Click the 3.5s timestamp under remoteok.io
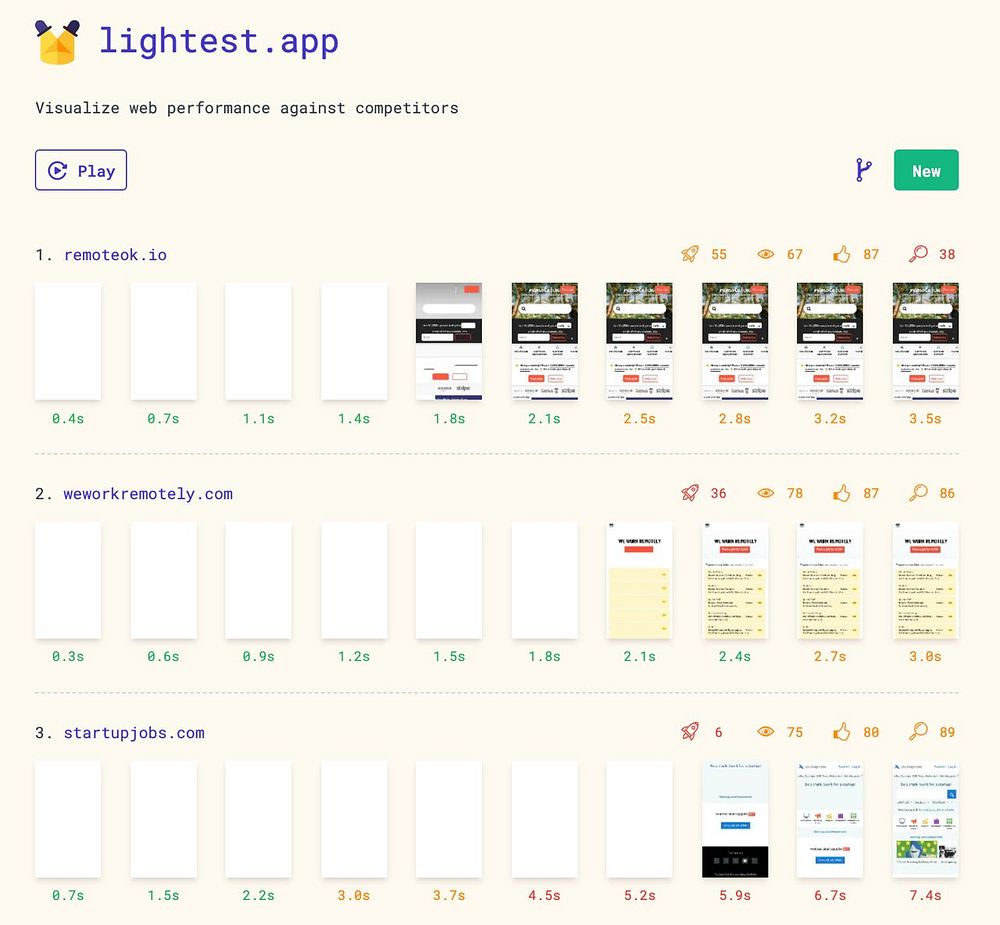 click(925, 419)
